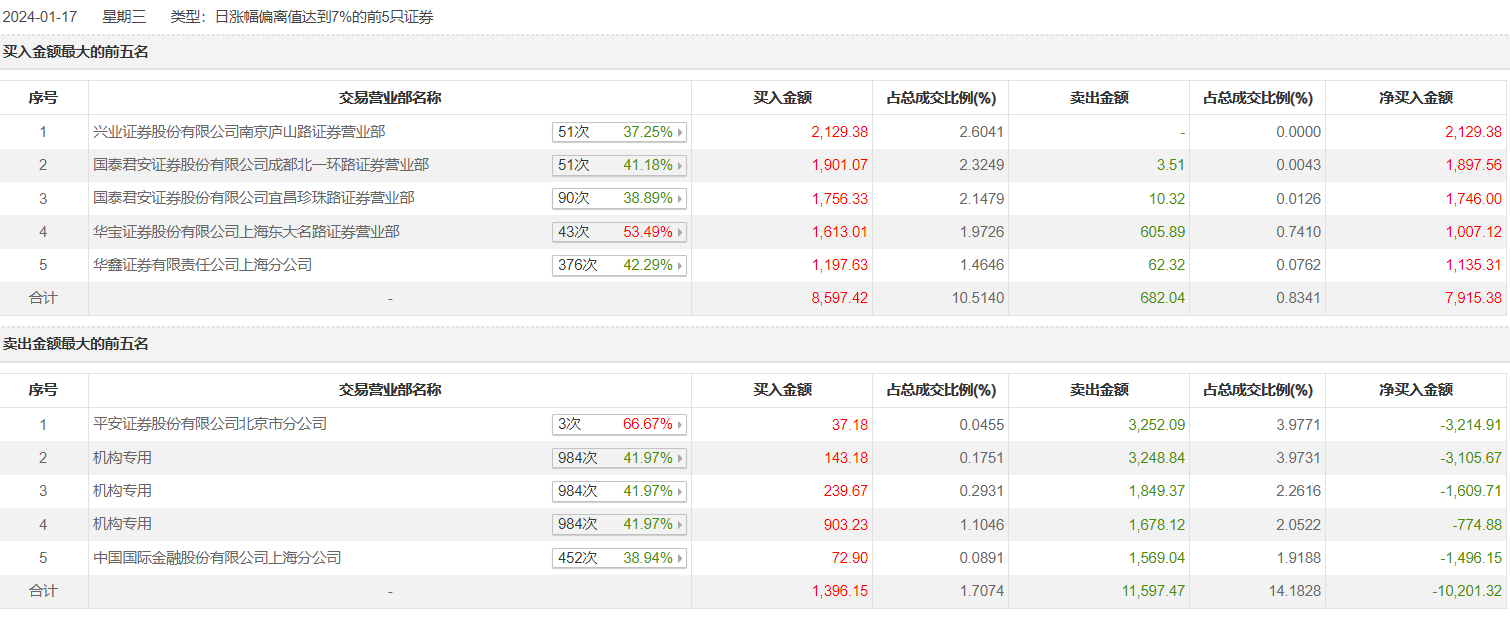
Task: Open 国泰君安宜昌珍珠路证券营业部 link
Action: point(254,198)
